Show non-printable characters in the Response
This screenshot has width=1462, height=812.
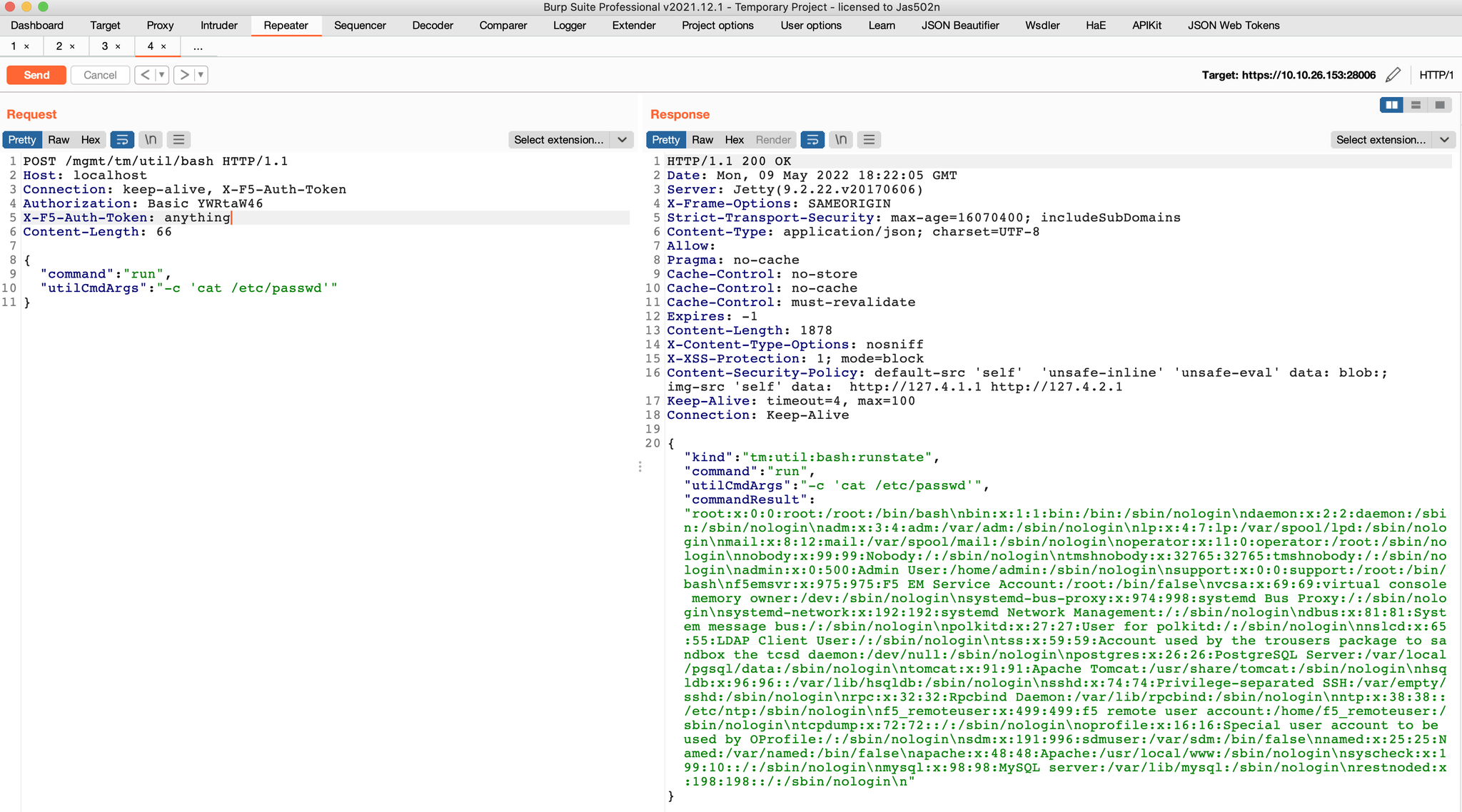click(840, 139)
